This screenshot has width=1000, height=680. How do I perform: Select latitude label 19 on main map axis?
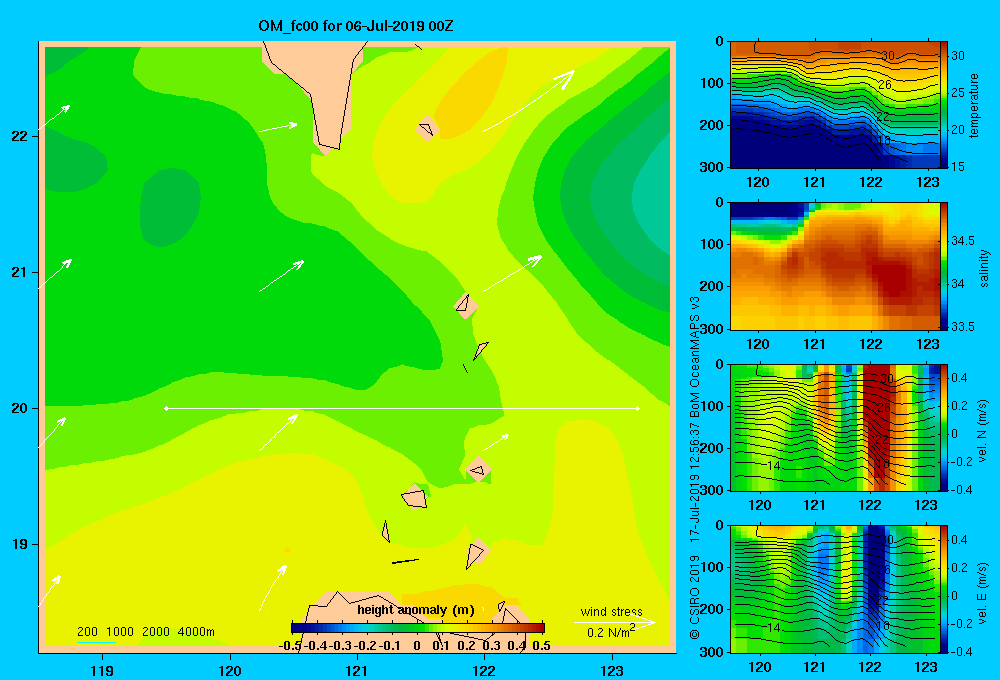tap(19, 544)
